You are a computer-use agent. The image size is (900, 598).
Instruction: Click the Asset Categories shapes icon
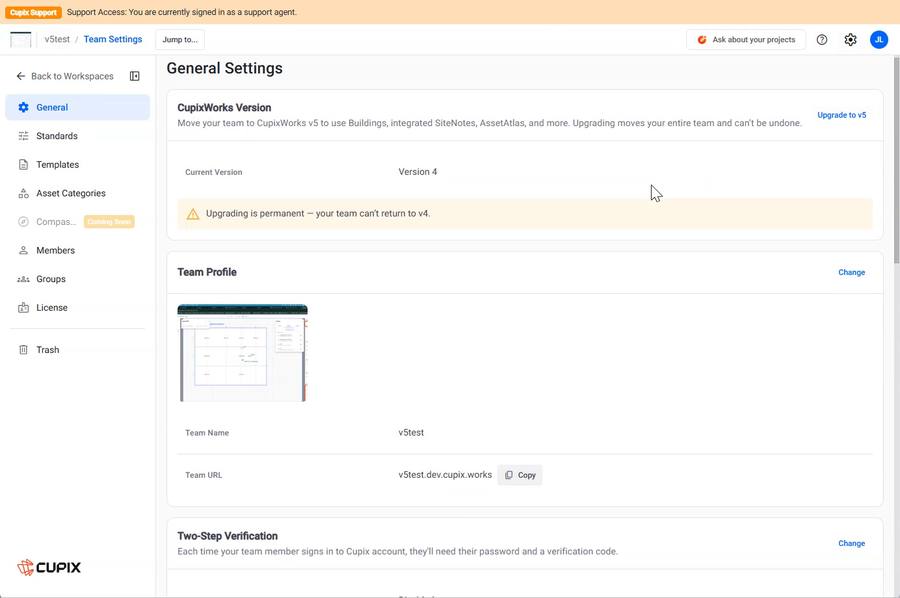24,193
